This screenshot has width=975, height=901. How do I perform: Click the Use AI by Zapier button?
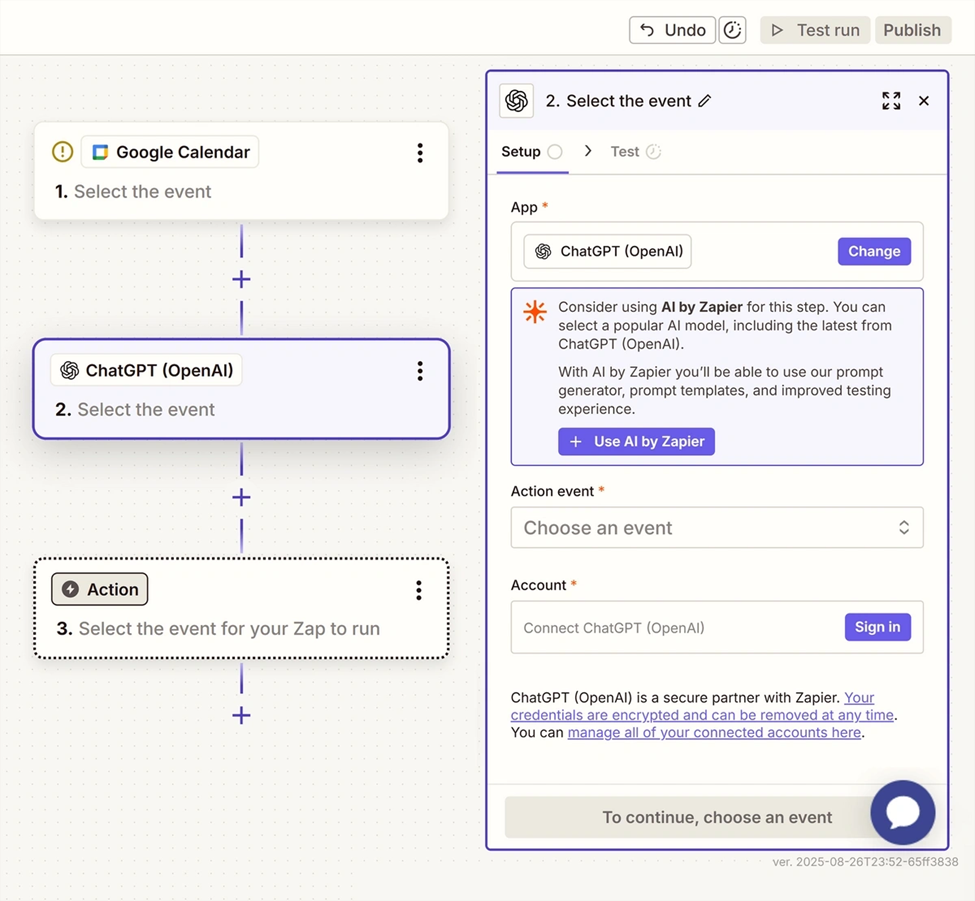pos(637,442)
